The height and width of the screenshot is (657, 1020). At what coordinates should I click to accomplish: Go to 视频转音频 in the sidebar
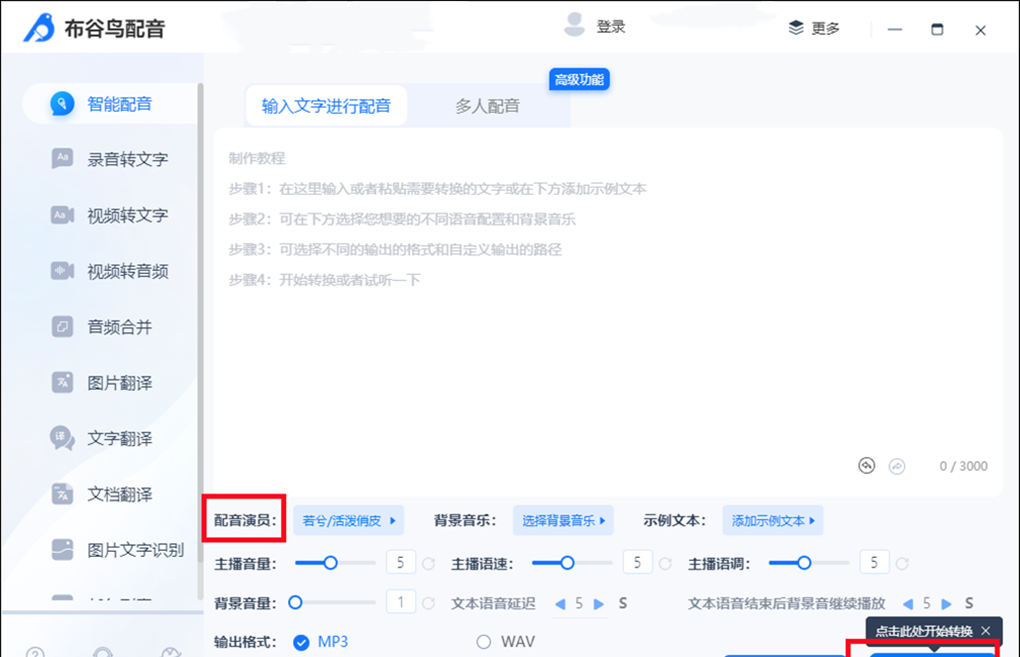pos(111,271)
